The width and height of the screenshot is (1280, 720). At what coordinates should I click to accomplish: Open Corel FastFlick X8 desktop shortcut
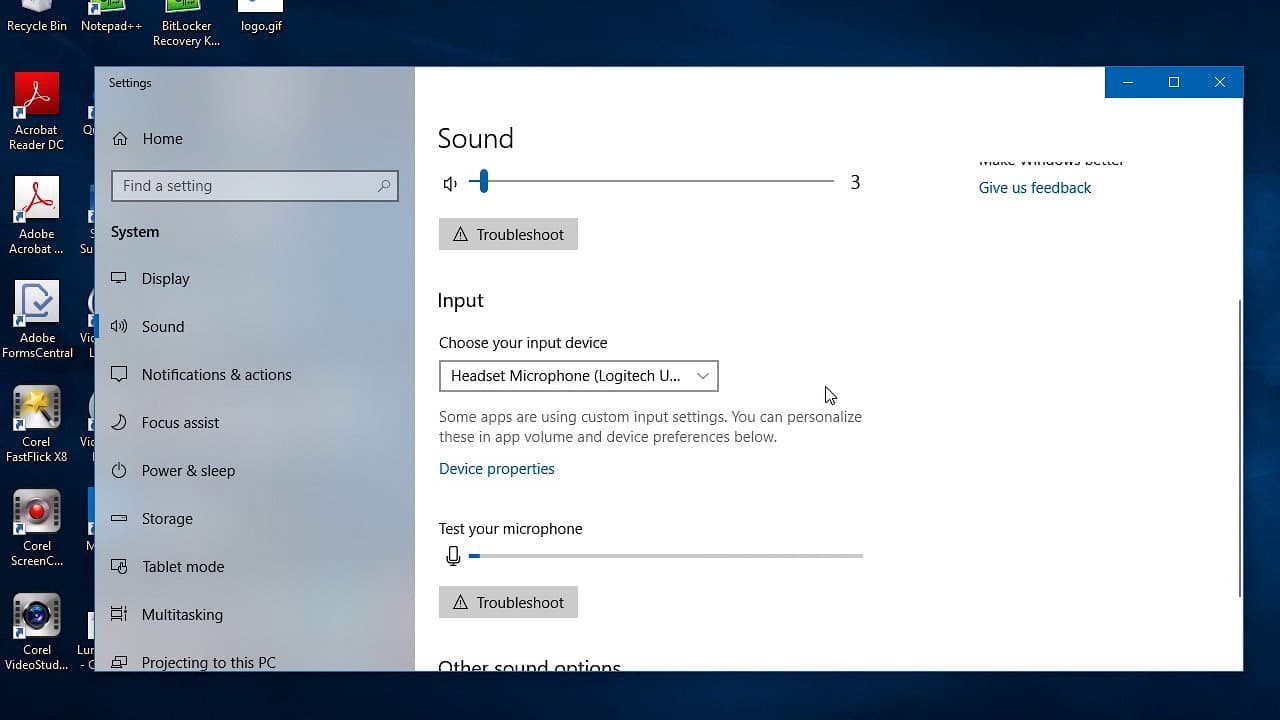point(37,424)
